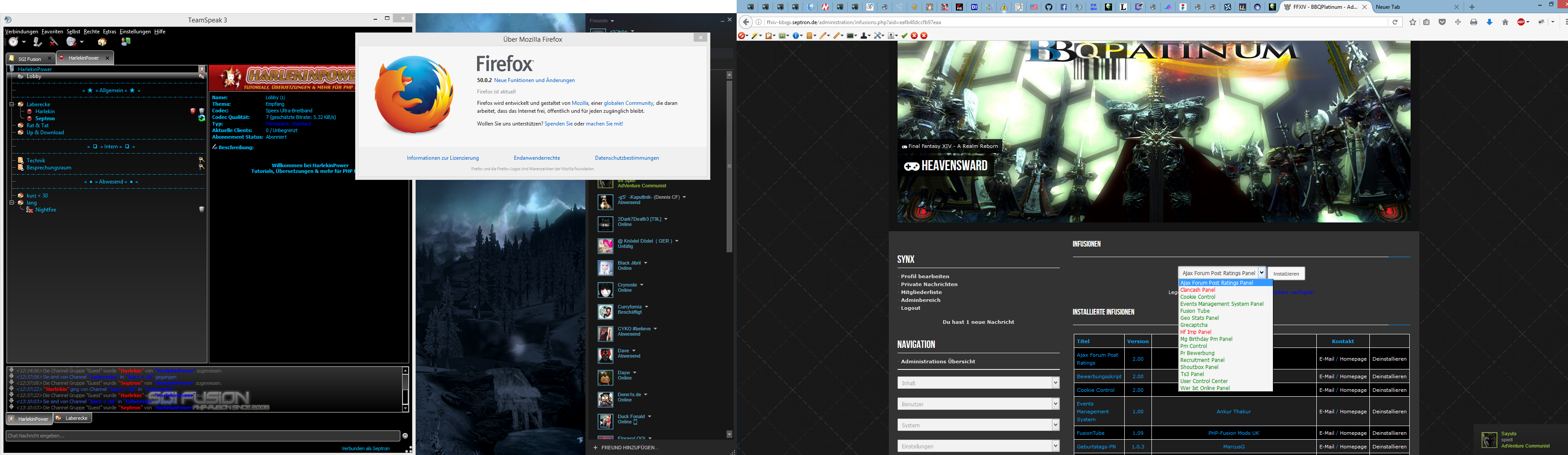Click the Installieren button
The width and height of the screenshot is (1568, 455).
[1286, 274]
